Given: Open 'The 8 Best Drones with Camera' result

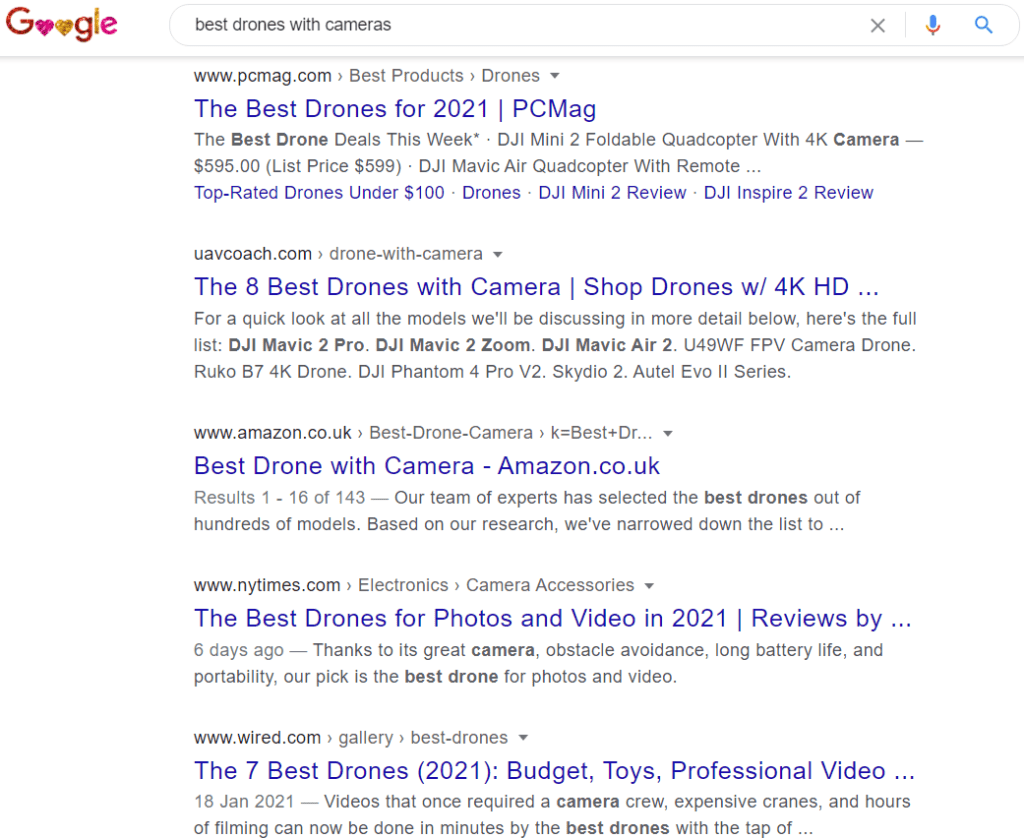Looking at the screenshot, I should [x=536, y=287].
